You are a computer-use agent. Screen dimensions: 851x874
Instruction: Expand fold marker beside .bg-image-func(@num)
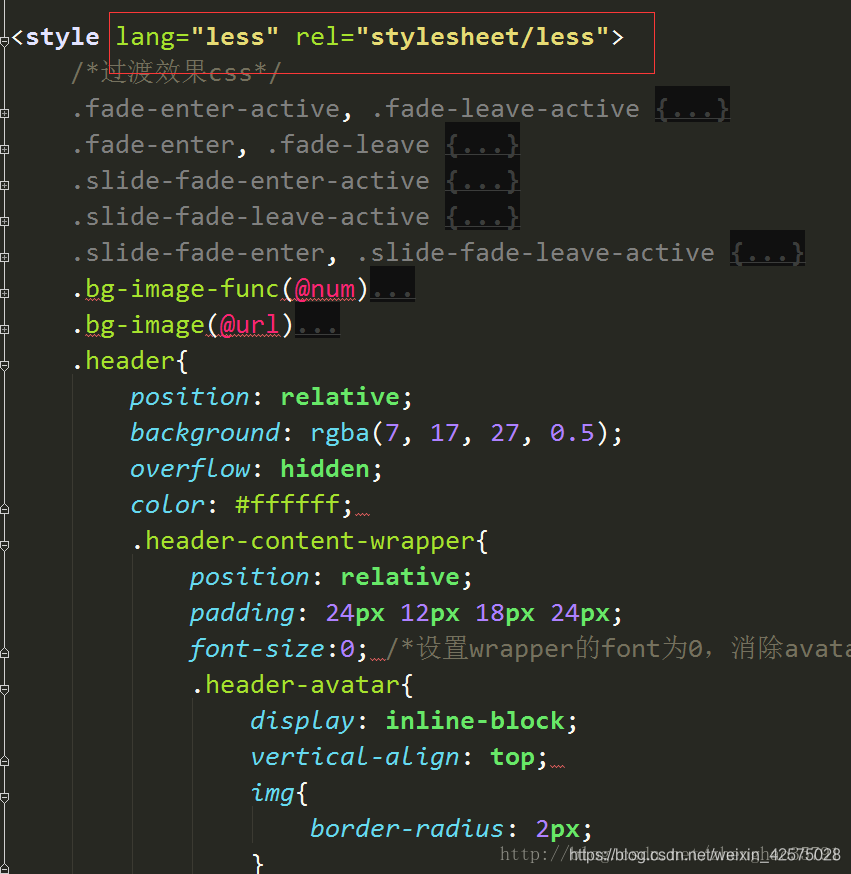pyautogui.click(x=4, y=293)
